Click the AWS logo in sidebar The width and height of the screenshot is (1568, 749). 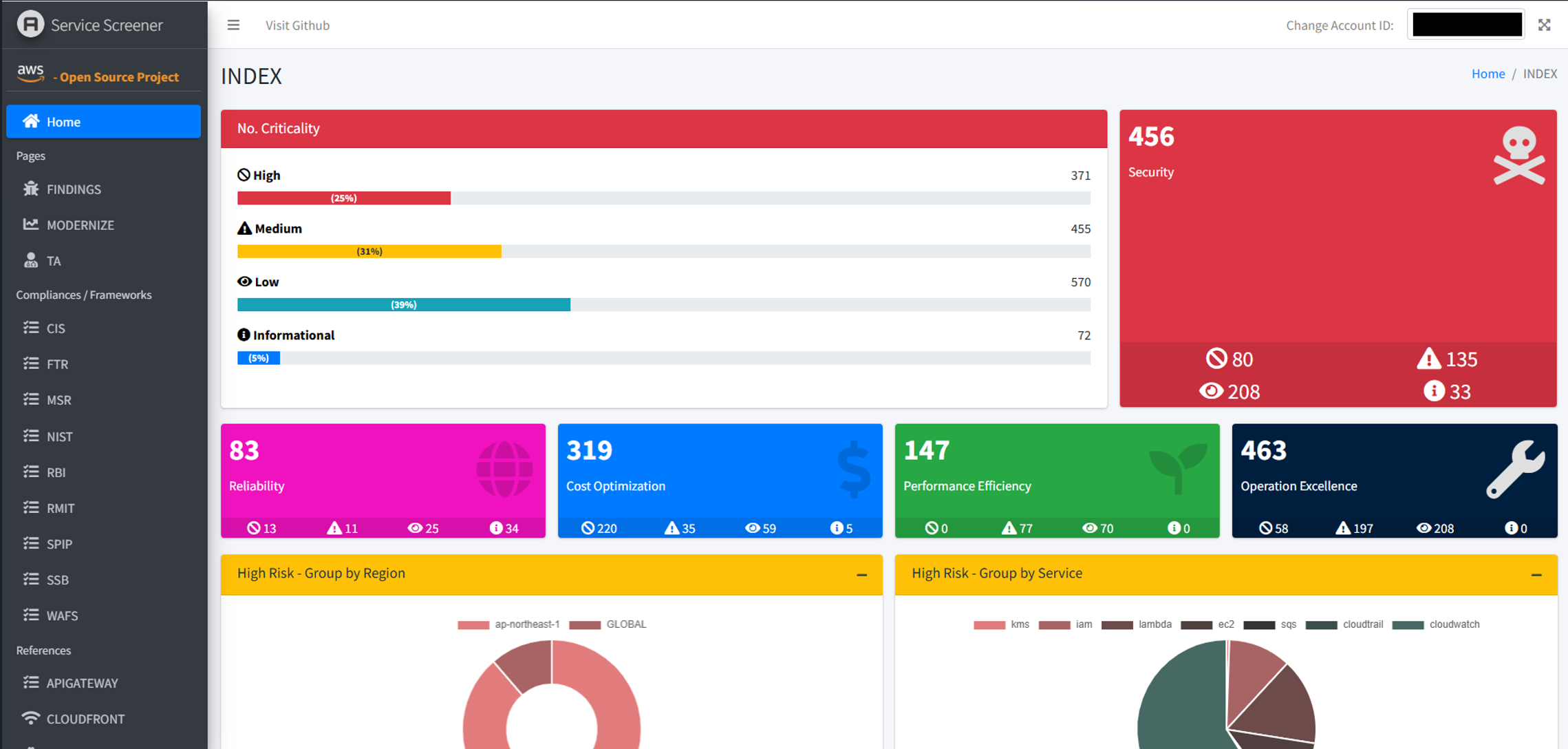pyautogui.click(x=31, y=74)
